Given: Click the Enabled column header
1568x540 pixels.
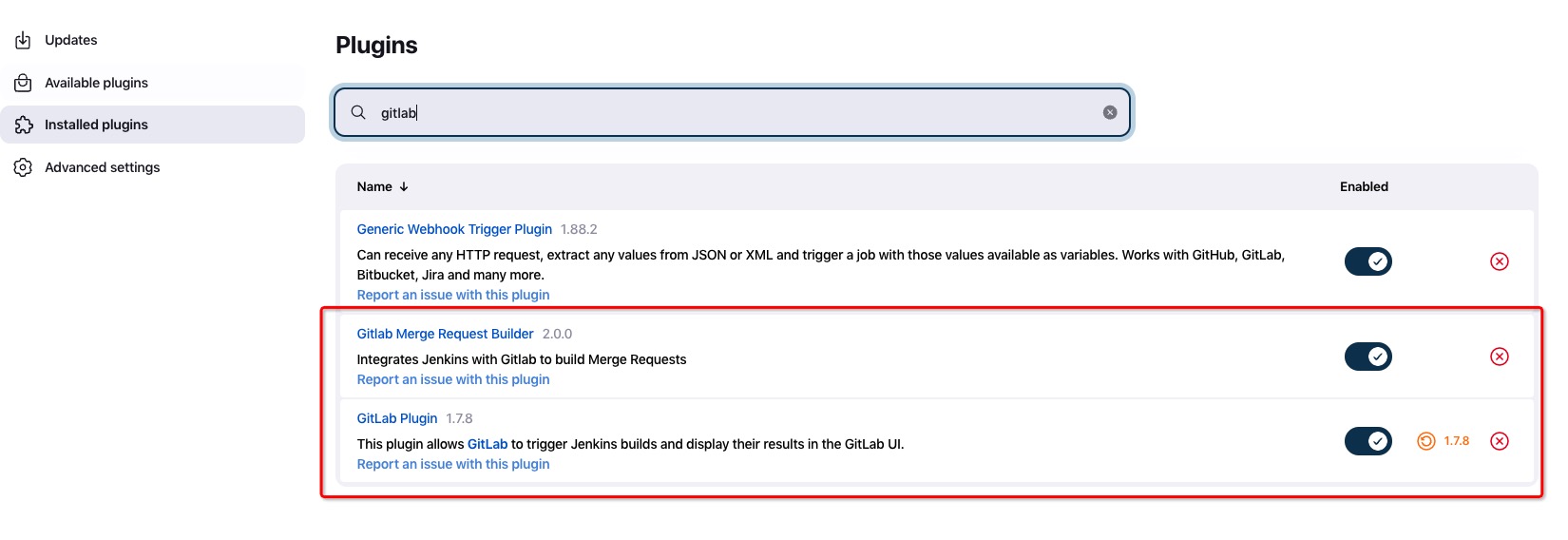Looking at the screenshot, I should 1364,187.
